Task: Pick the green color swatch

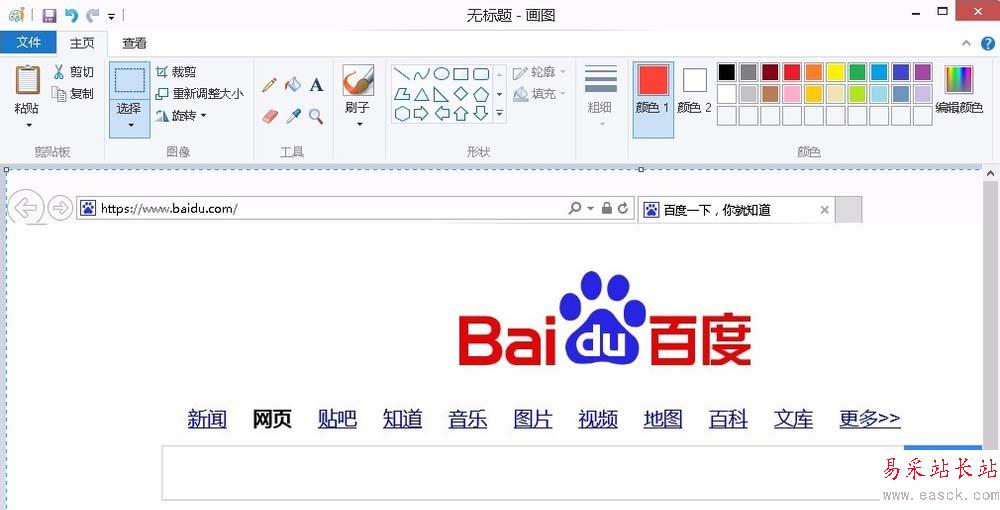Action: [857, 72]
